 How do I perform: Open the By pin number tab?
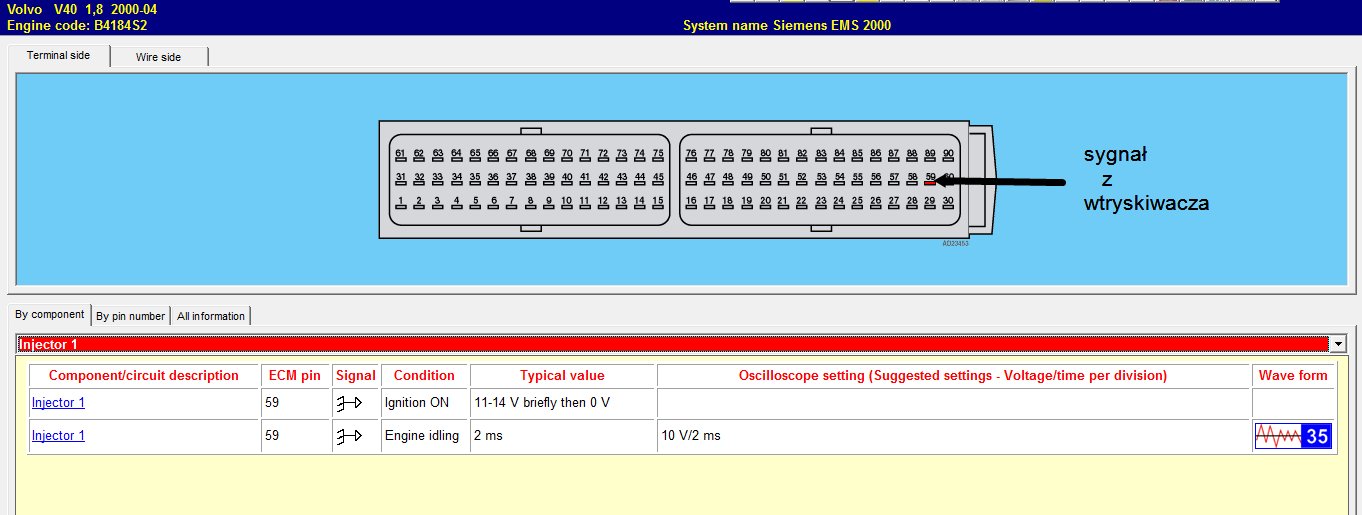130,316
